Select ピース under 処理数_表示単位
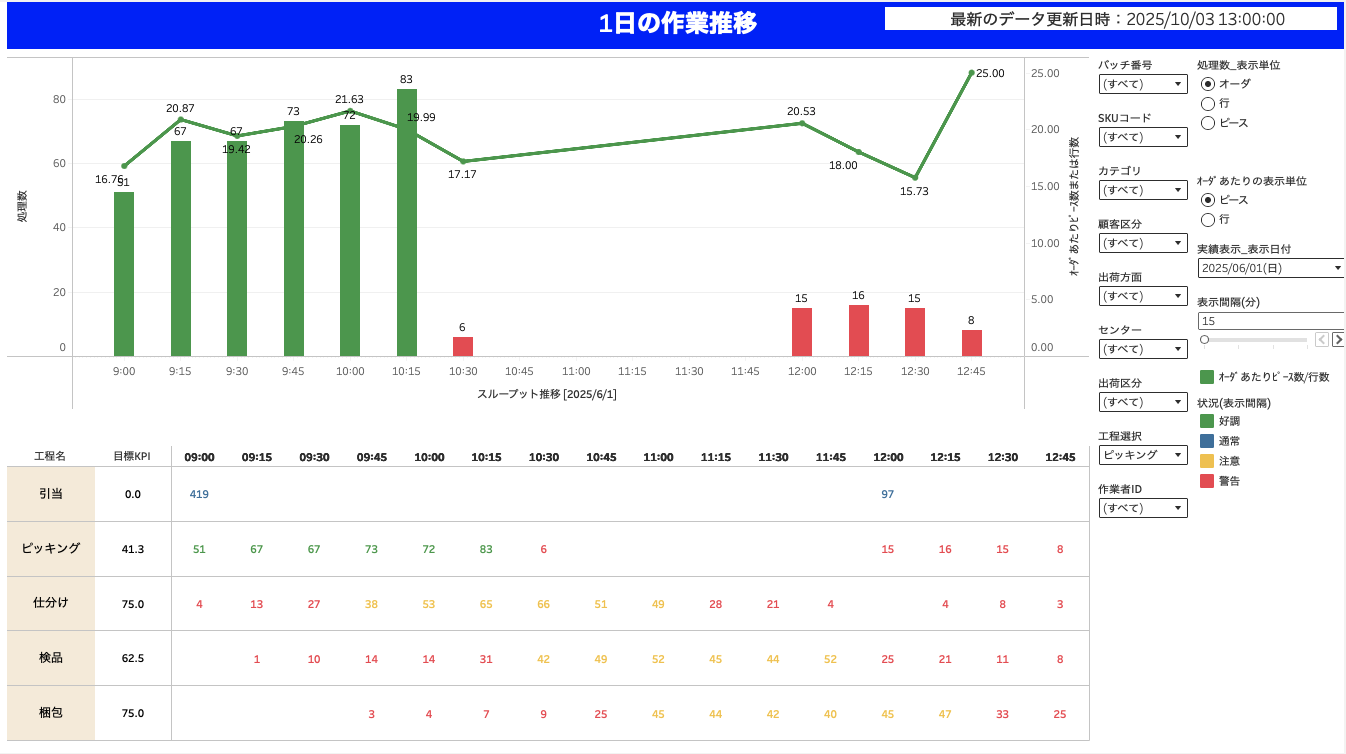Screen dimensions: 1346x754 click(1207, 123)
